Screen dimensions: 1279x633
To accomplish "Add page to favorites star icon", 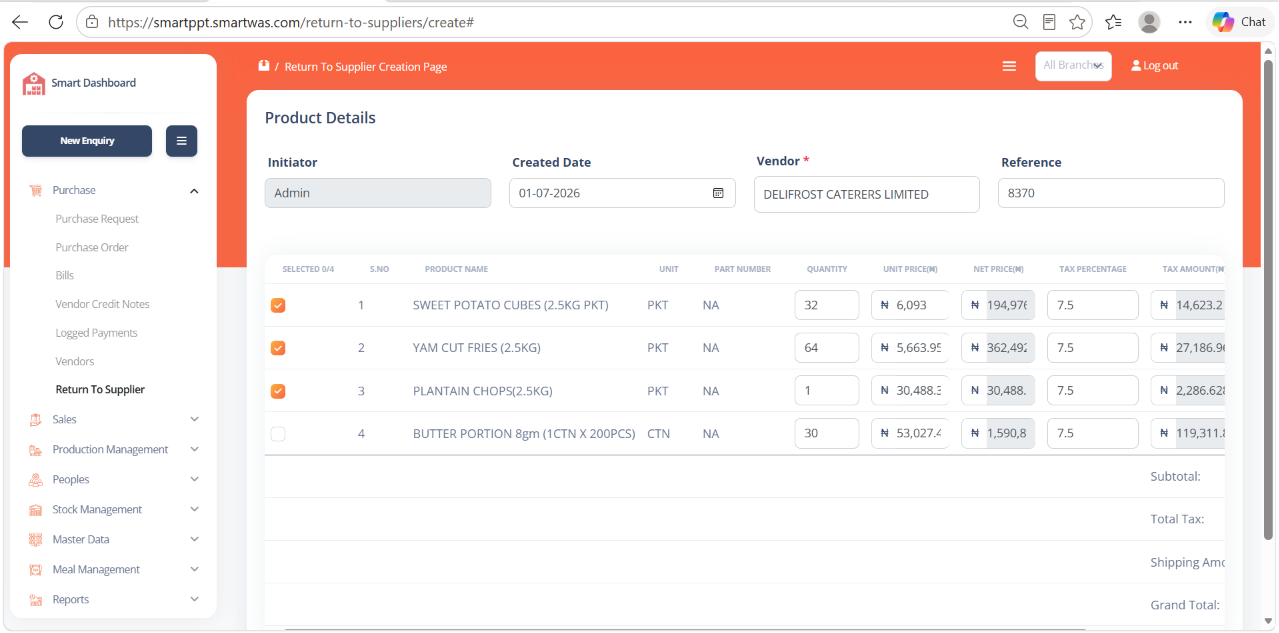I will [1077, 22].
